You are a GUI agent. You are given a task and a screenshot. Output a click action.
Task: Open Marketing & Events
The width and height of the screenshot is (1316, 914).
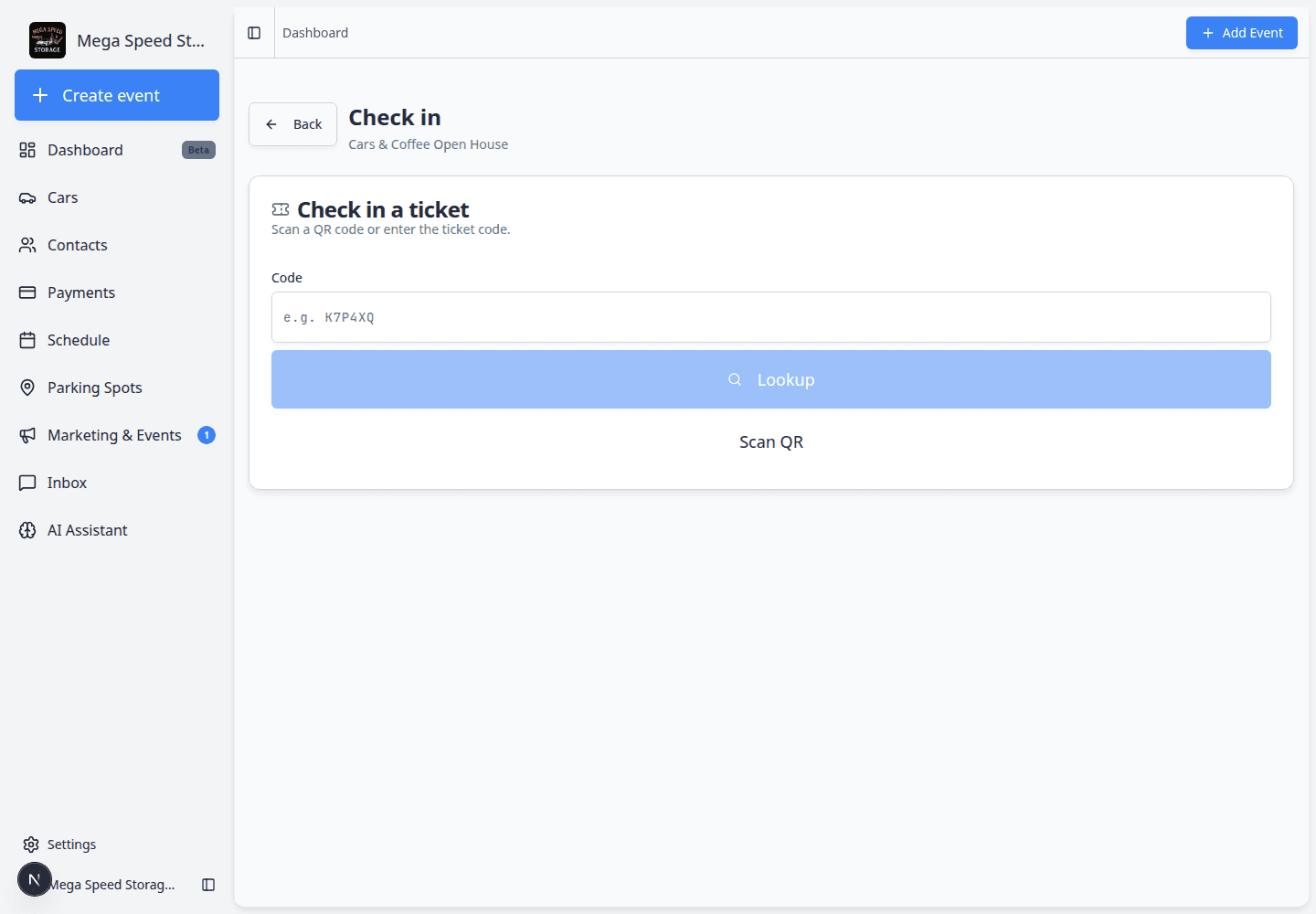pos(117,435)
